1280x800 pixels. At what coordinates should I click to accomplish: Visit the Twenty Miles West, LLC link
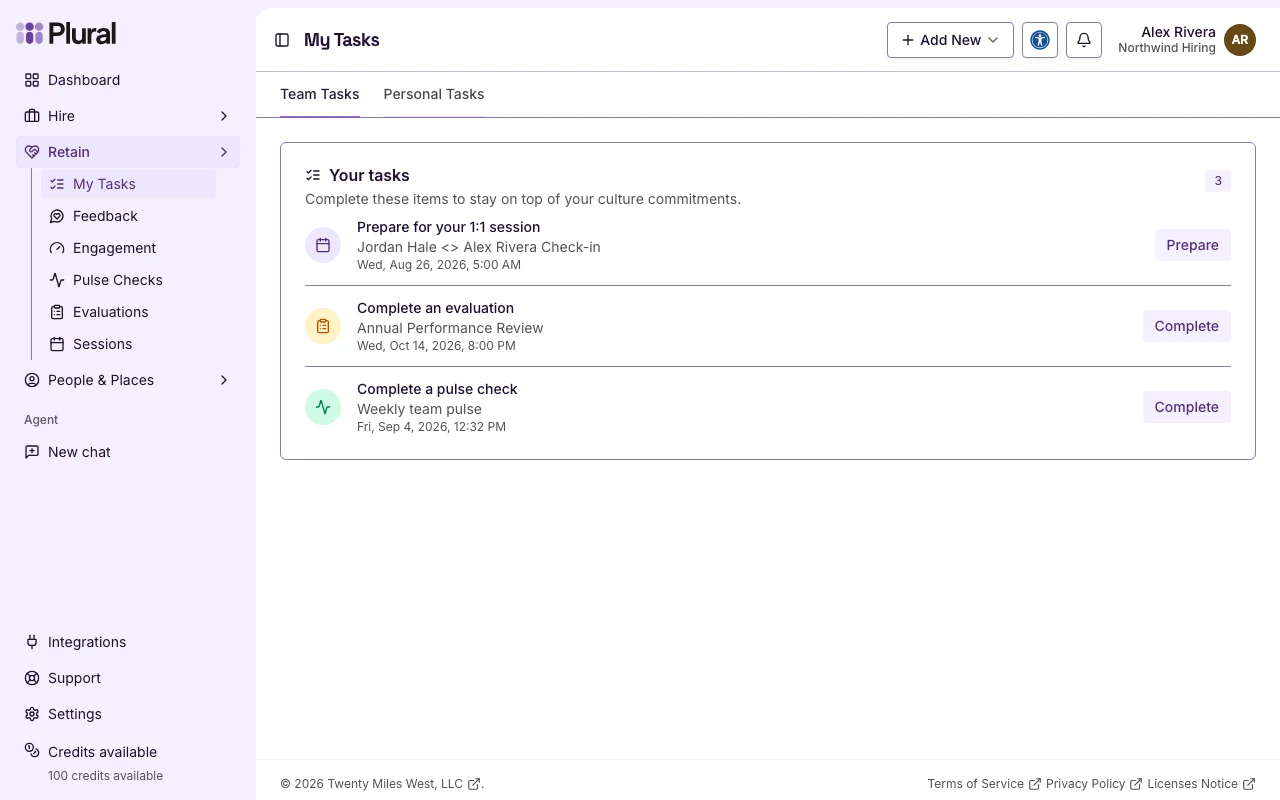point(404,784)
